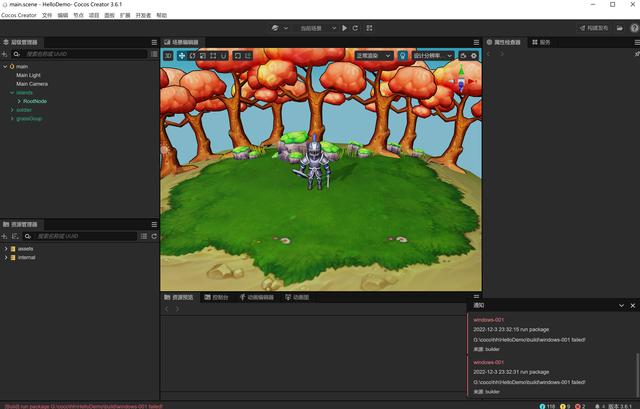Expand the grassGroup node arrow
The image size is (640, 409).
pos(12,118)
